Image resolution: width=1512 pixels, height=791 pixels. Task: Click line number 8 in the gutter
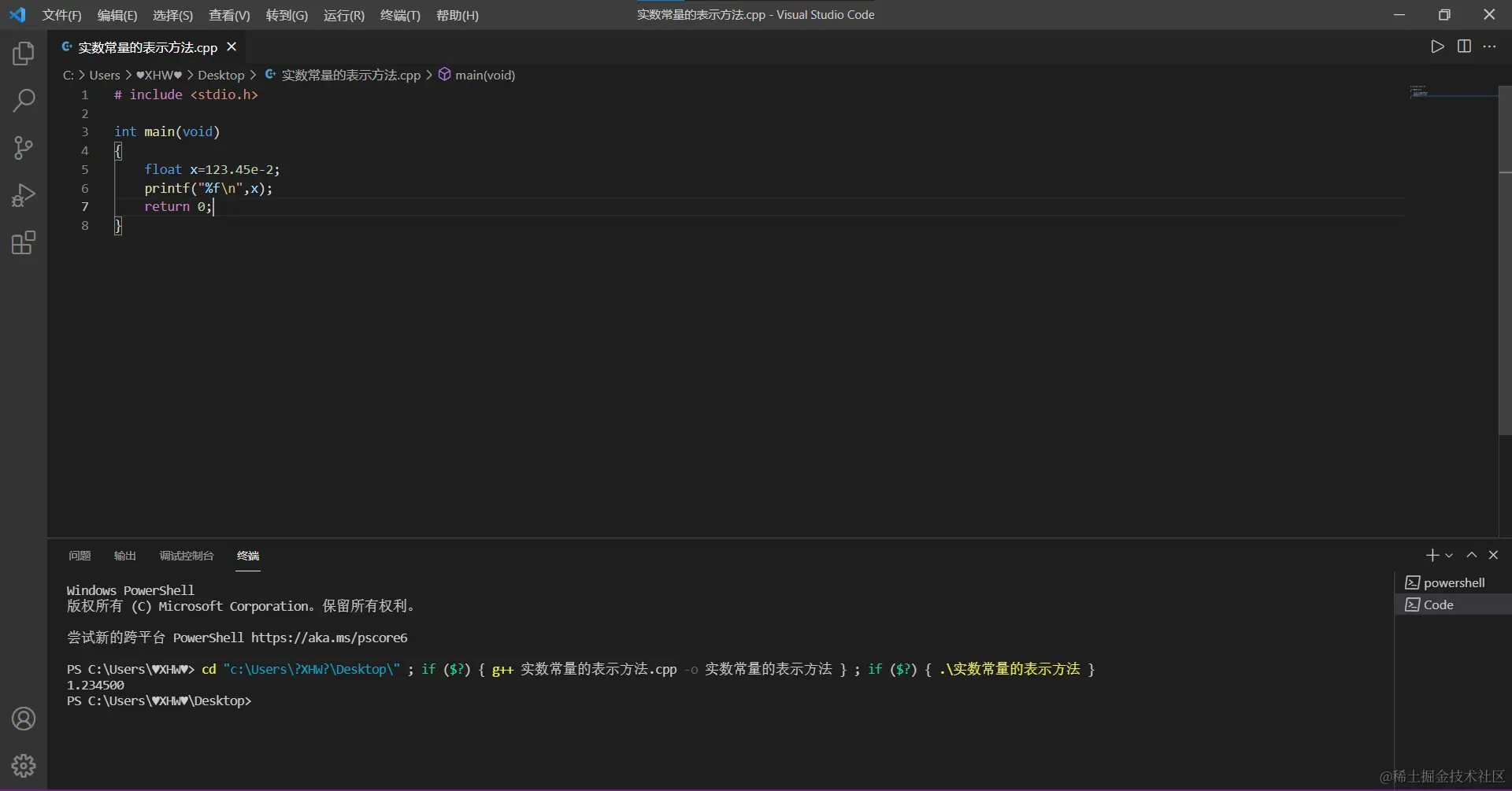tap(85, 226)
